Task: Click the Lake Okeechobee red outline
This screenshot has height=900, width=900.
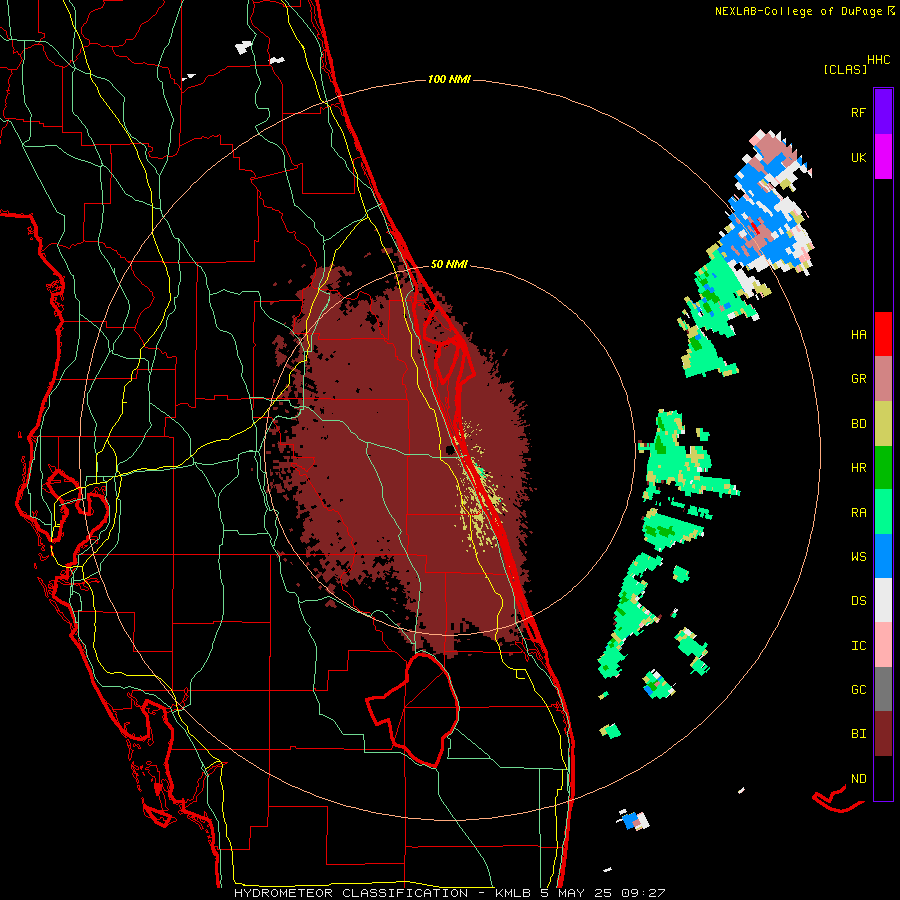Action: [413, 710]
